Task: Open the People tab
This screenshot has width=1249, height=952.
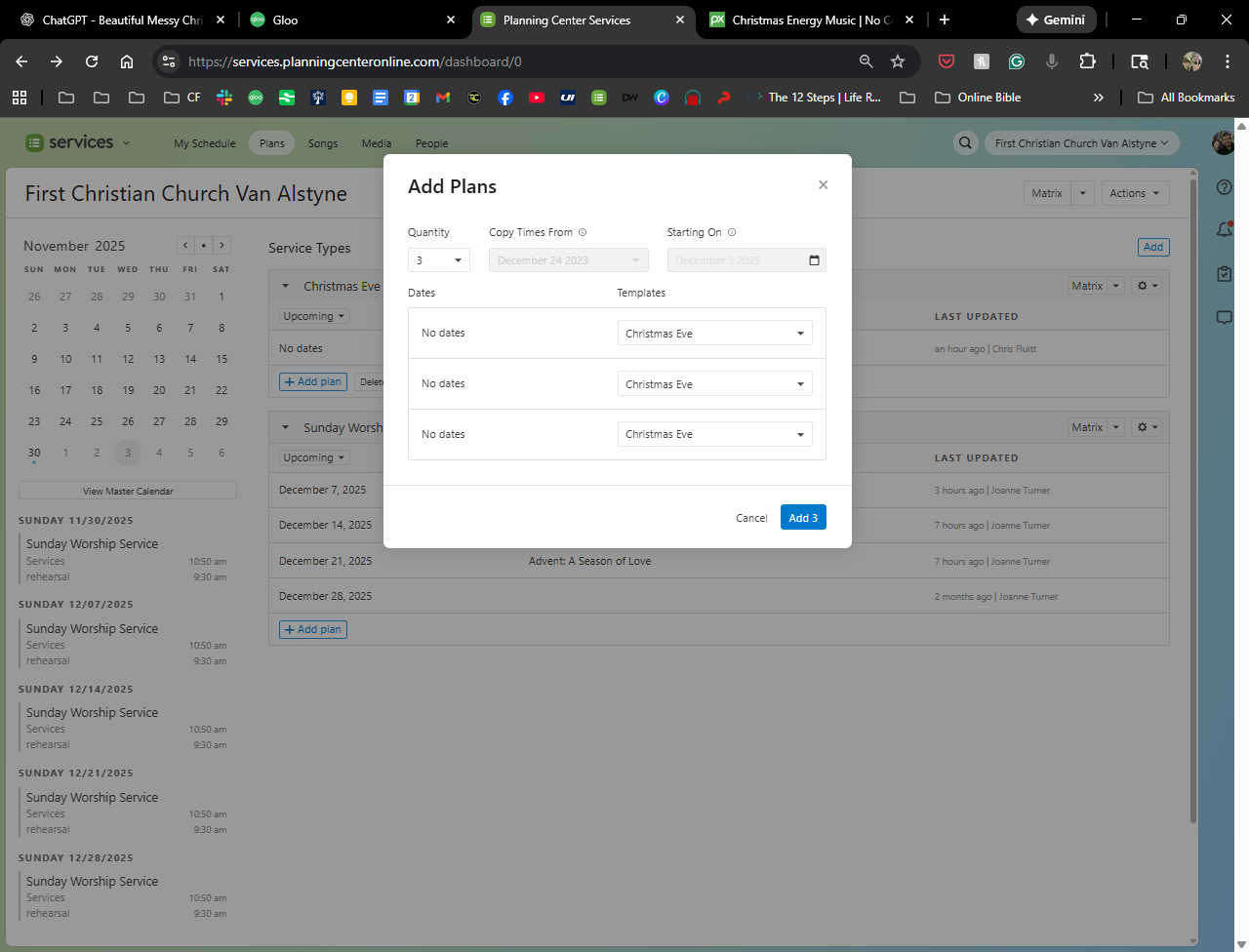Action: pos(431,143)
